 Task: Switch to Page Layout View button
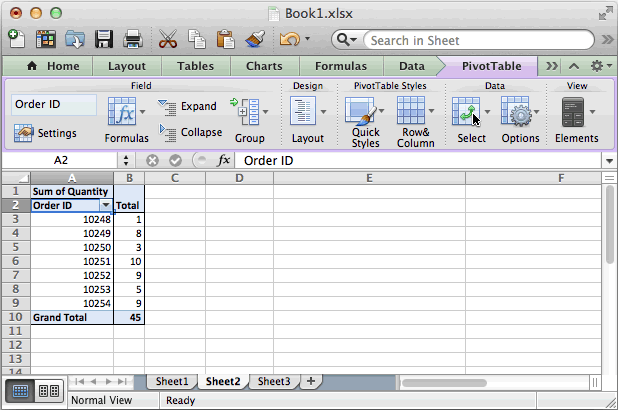(x=49, y=391)
